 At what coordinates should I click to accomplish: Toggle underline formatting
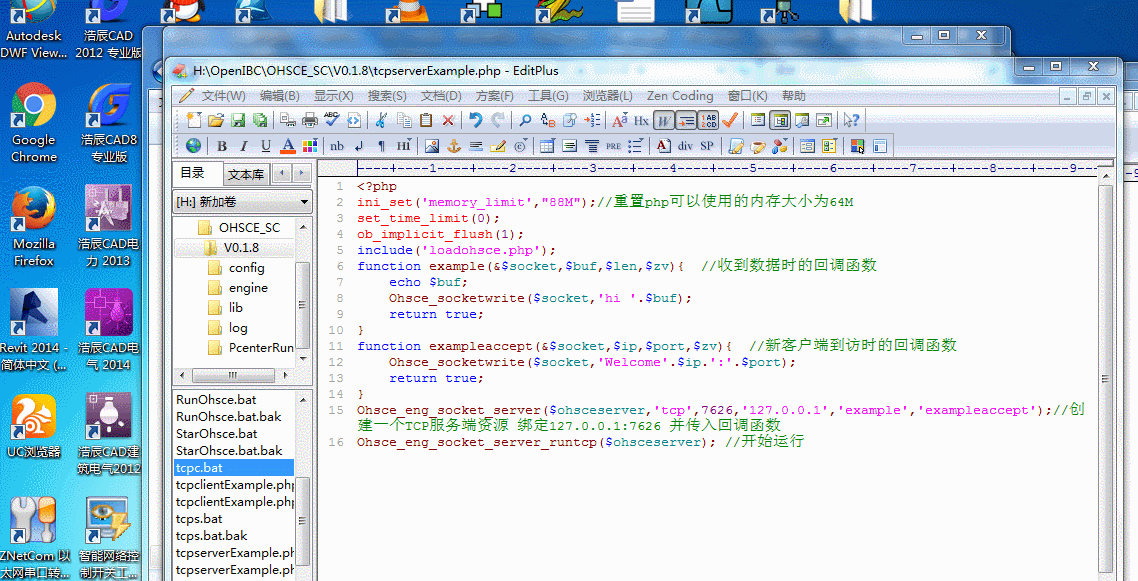tap(265, 145)
